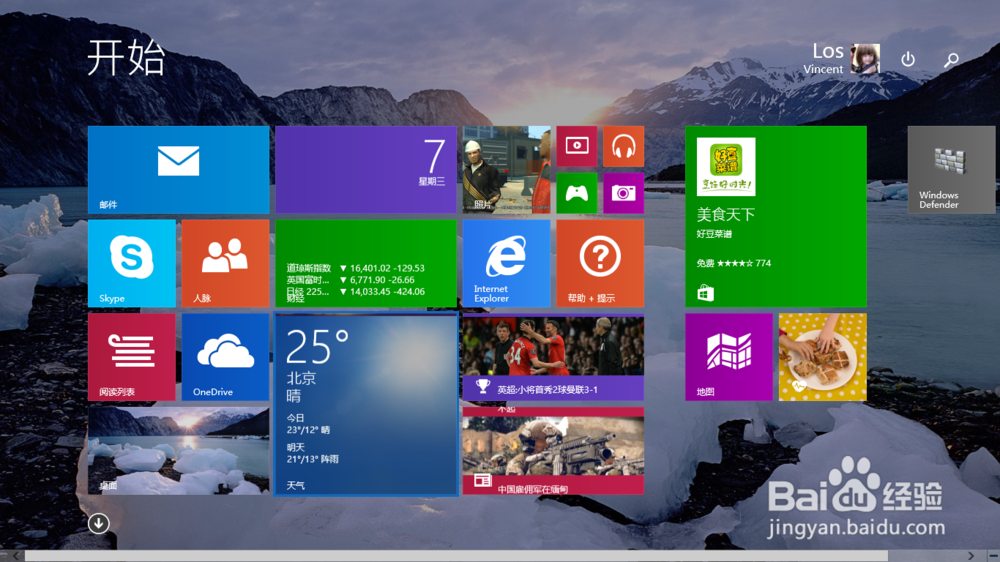The height and width of the screenshot is (562, 1000).
Task: Launch Internet Explorer tile
Action: pos(506,263)
